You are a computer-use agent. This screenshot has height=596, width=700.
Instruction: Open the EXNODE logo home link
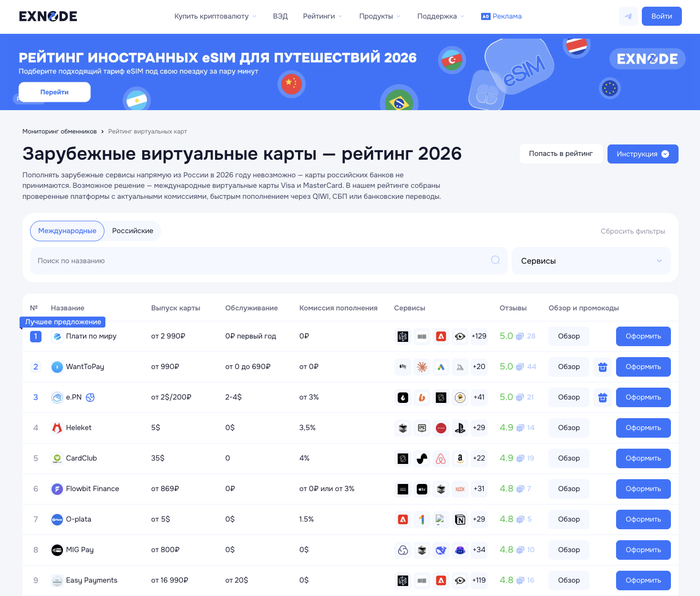48,16
